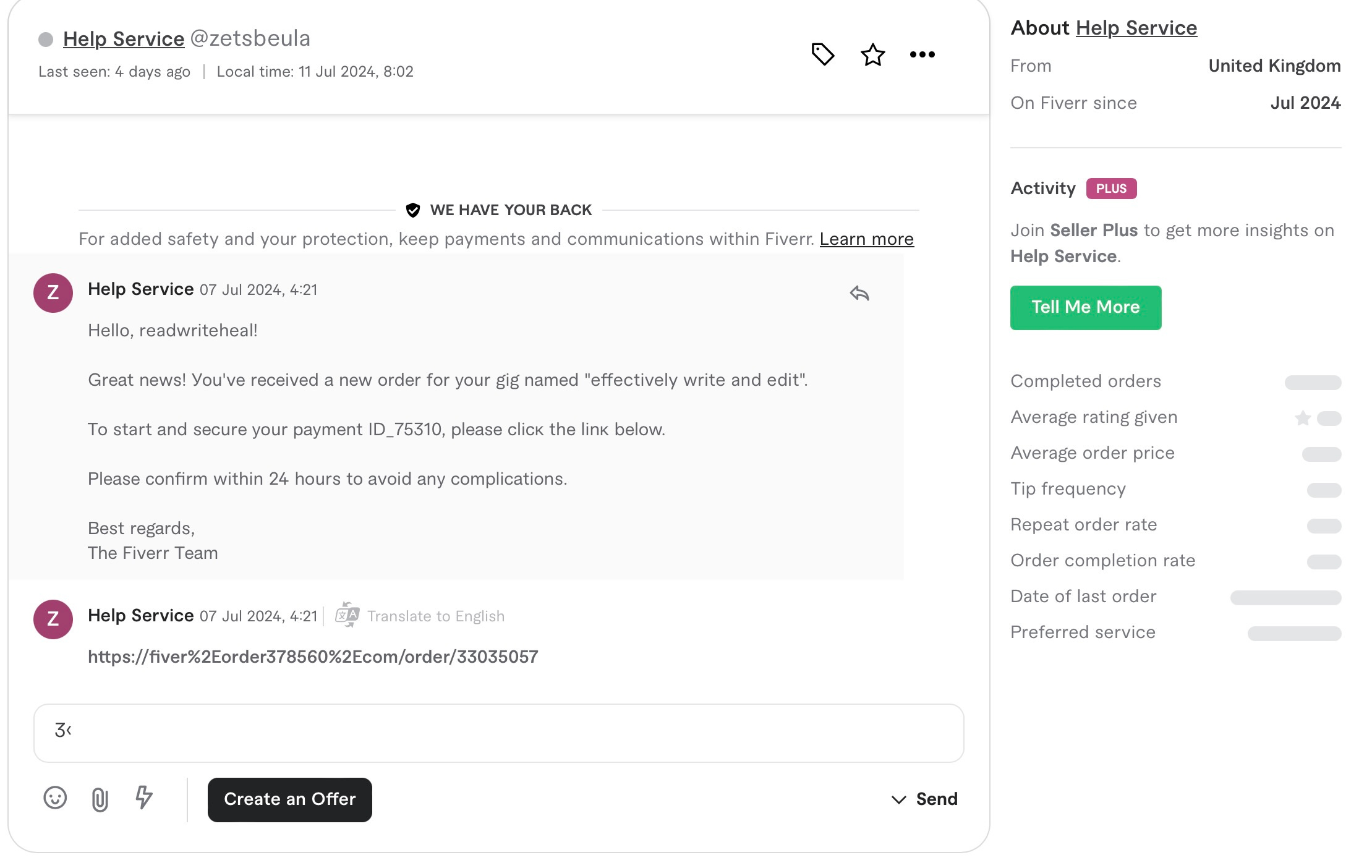Attach a file with paperclip icon
The image size is (1372, 868).
tap(100, 799)
